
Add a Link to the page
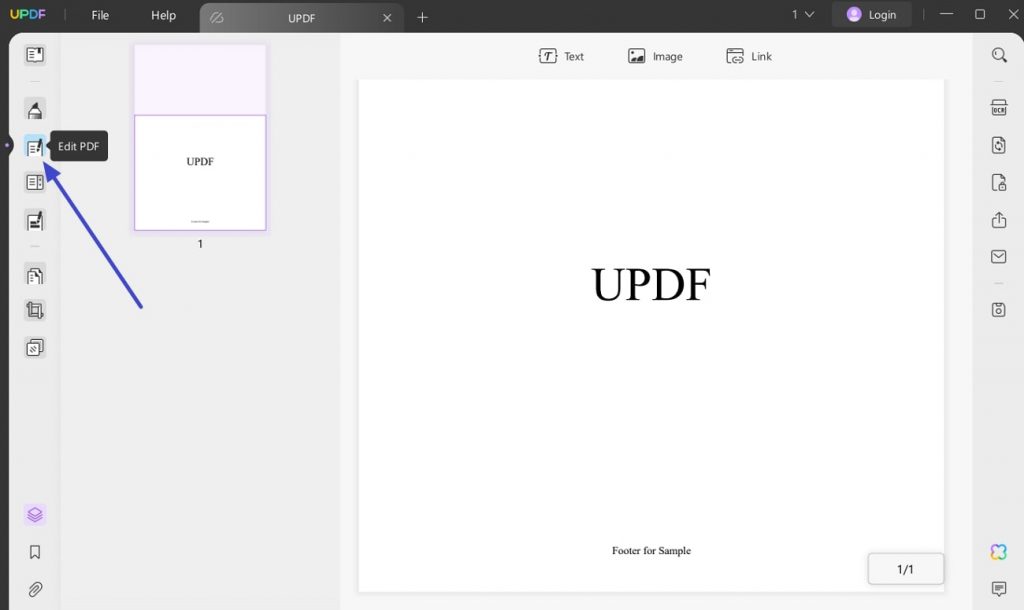coord(748,56)
